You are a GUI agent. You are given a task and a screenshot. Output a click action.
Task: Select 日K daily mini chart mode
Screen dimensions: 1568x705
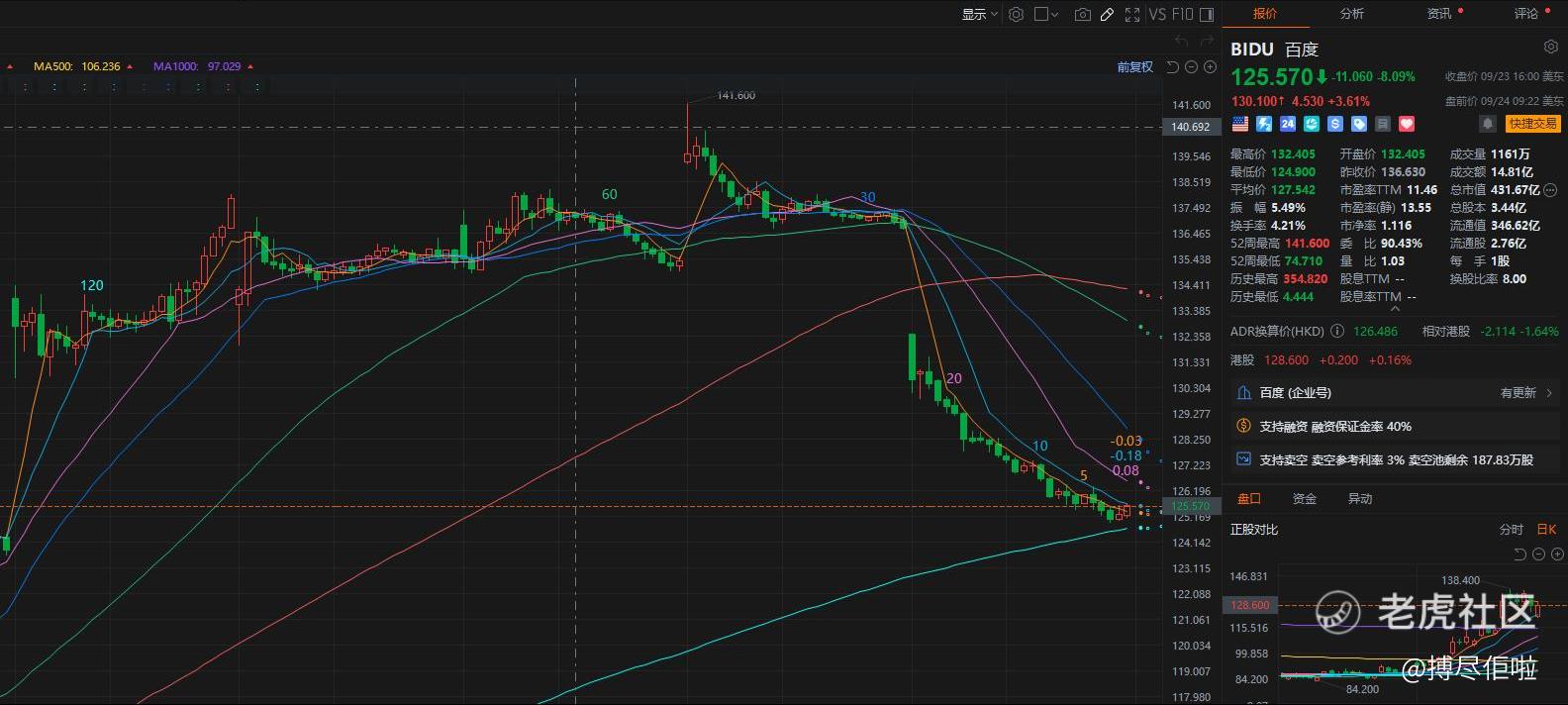click(1546, 530)
